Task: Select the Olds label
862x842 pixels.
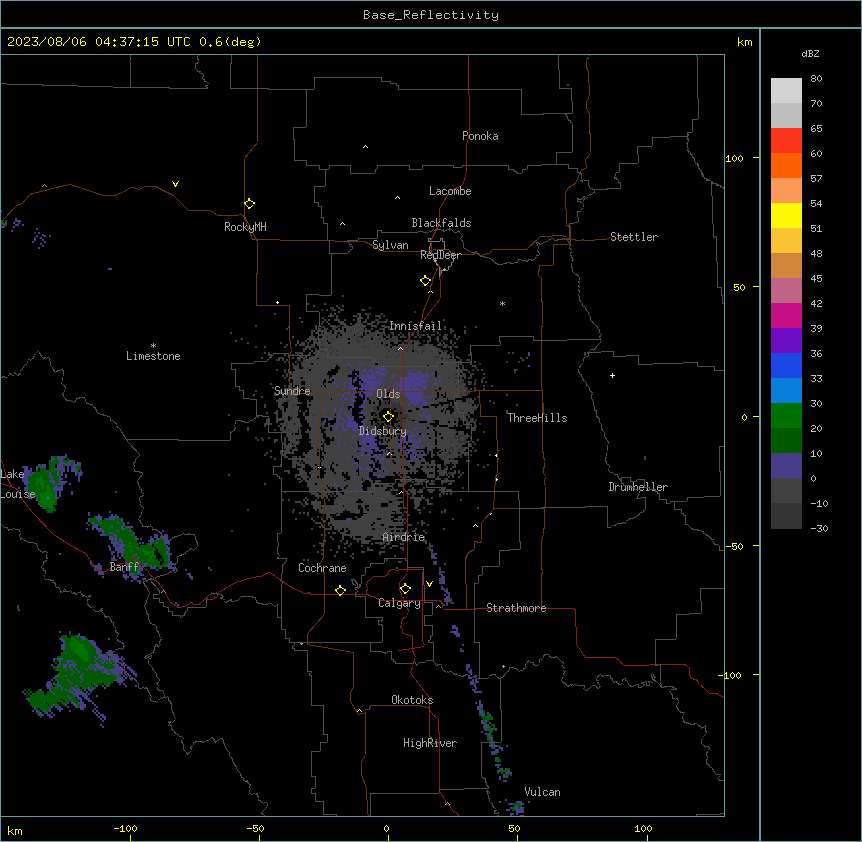Action: pyautogui.click(x=388, y=394)
